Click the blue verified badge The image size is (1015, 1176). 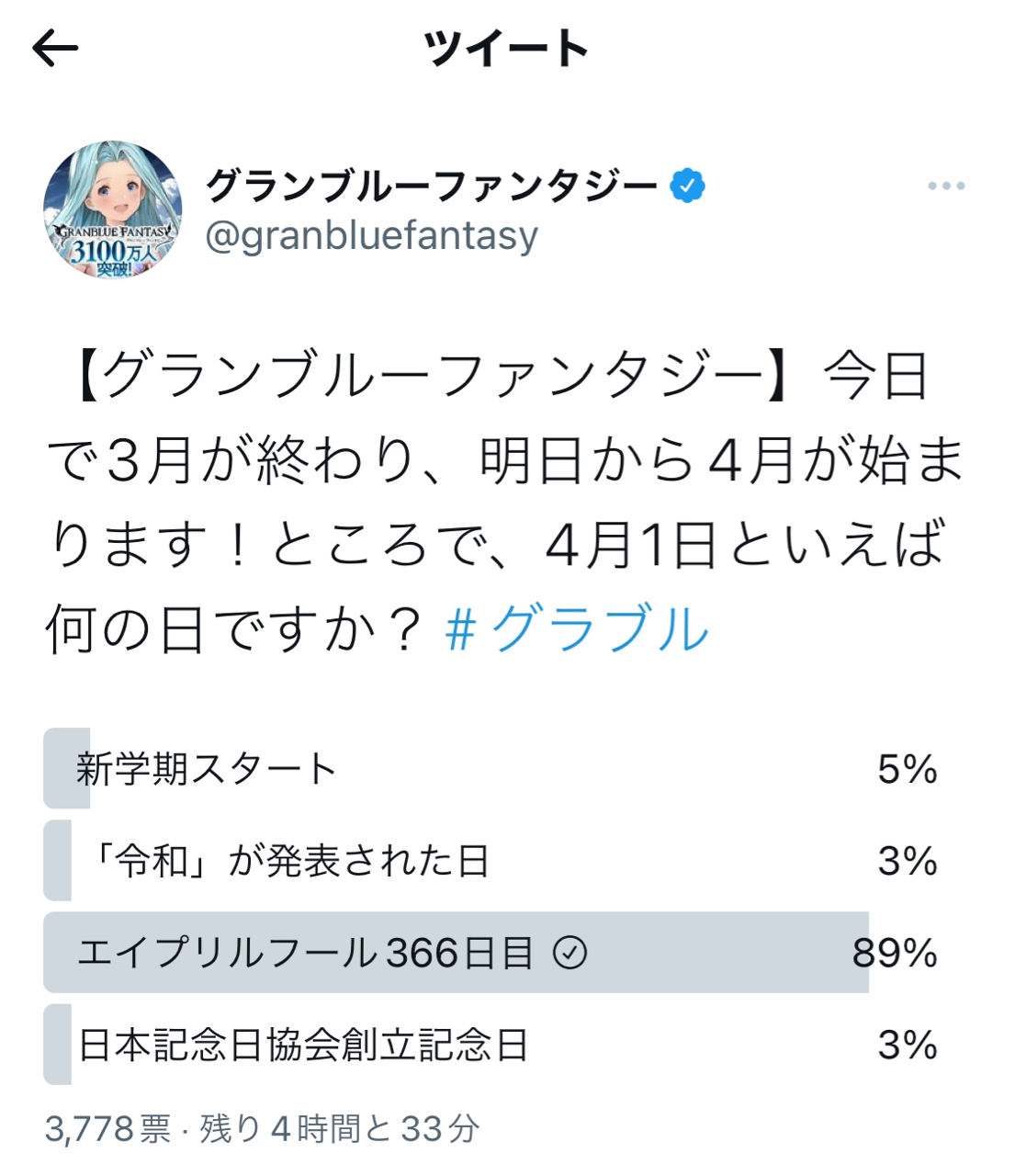tap(687, 186)
